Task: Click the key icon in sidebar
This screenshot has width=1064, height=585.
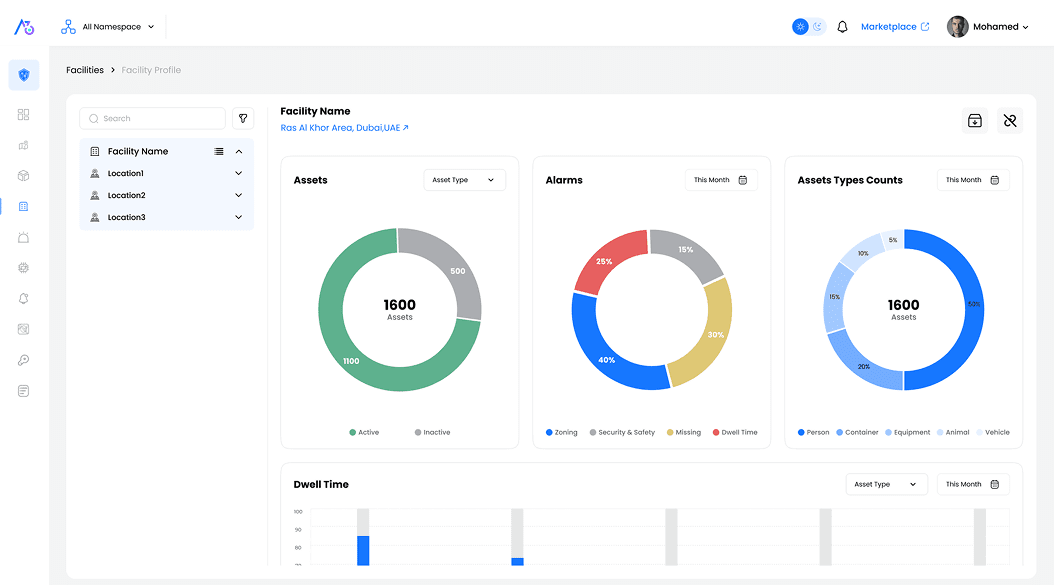Action: pyautogui.click(x=24, y=360)
